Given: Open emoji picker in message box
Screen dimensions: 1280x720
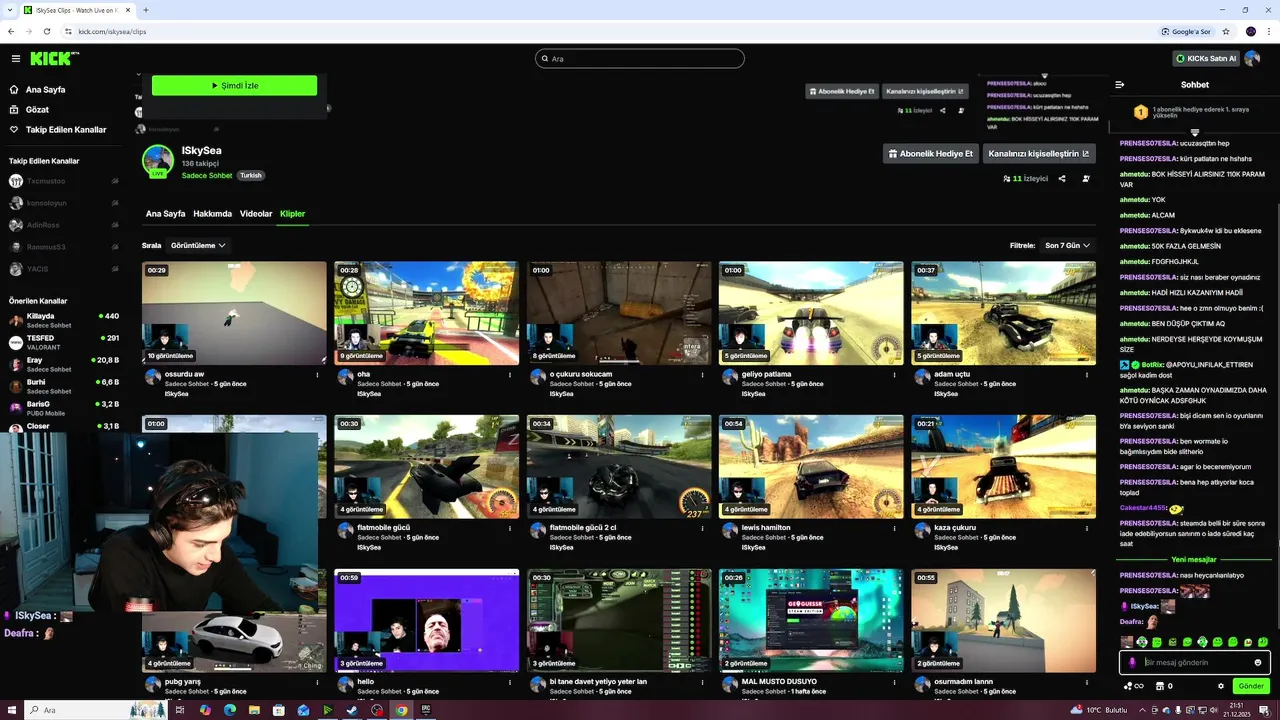Looking at the screenshot, I should [1258, 662].
